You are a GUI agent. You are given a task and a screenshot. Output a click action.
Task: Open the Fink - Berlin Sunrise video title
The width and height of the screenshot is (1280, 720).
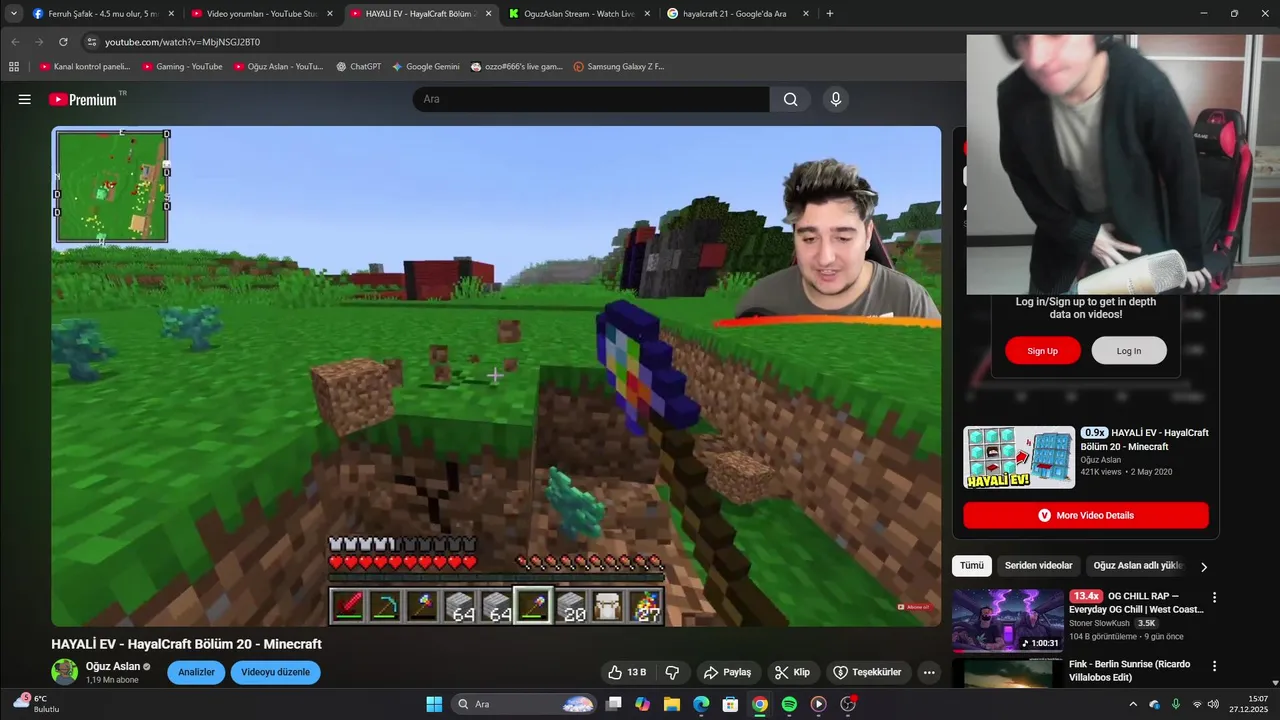tap(1129, 670)
